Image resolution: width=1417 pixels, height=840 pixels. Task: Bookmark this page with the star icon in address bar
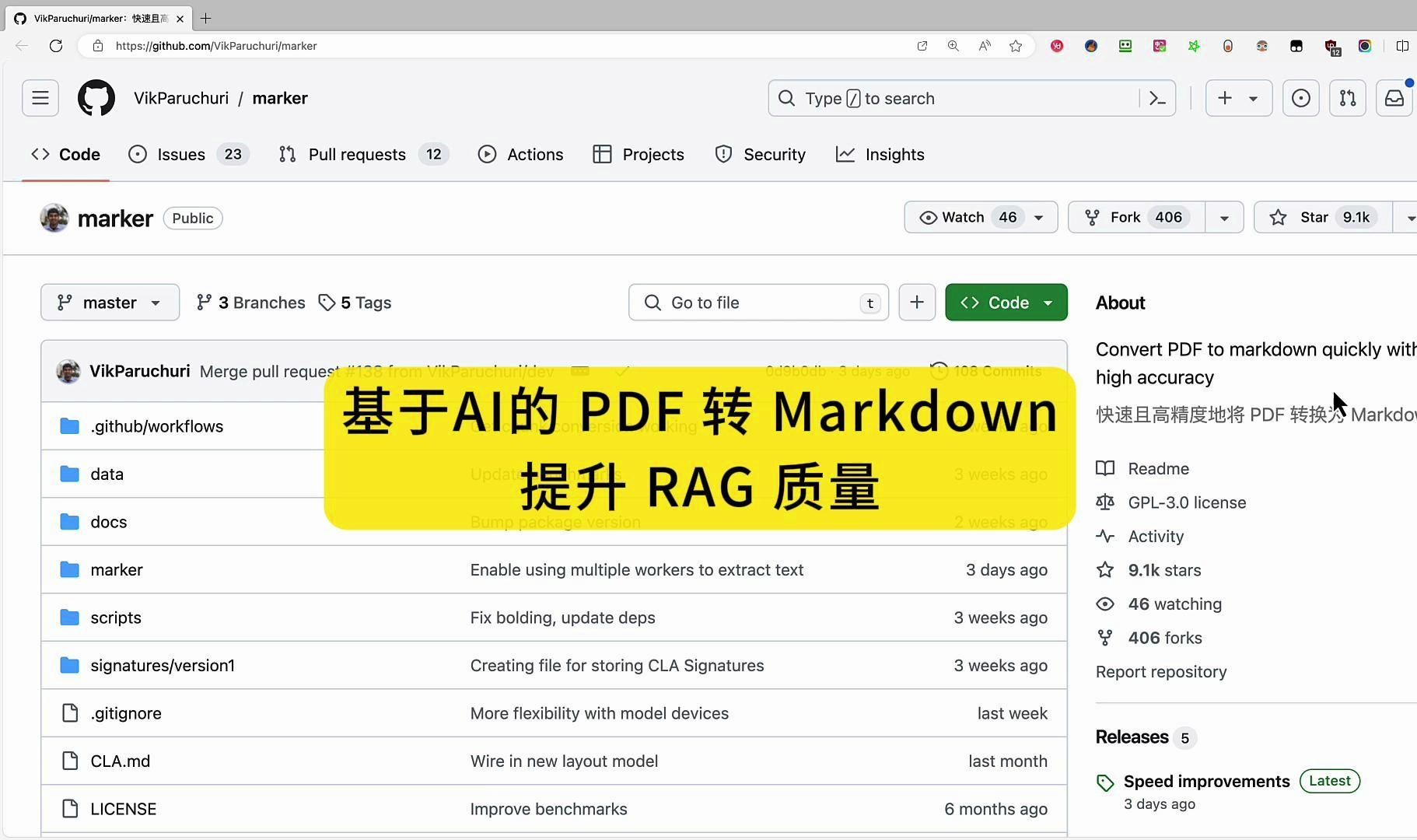(1016, 46)
